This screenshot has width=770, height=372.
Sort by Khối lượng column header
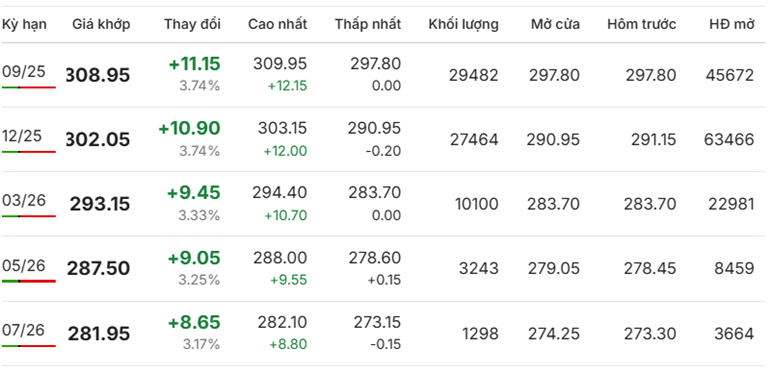click(x=463, y=24)
